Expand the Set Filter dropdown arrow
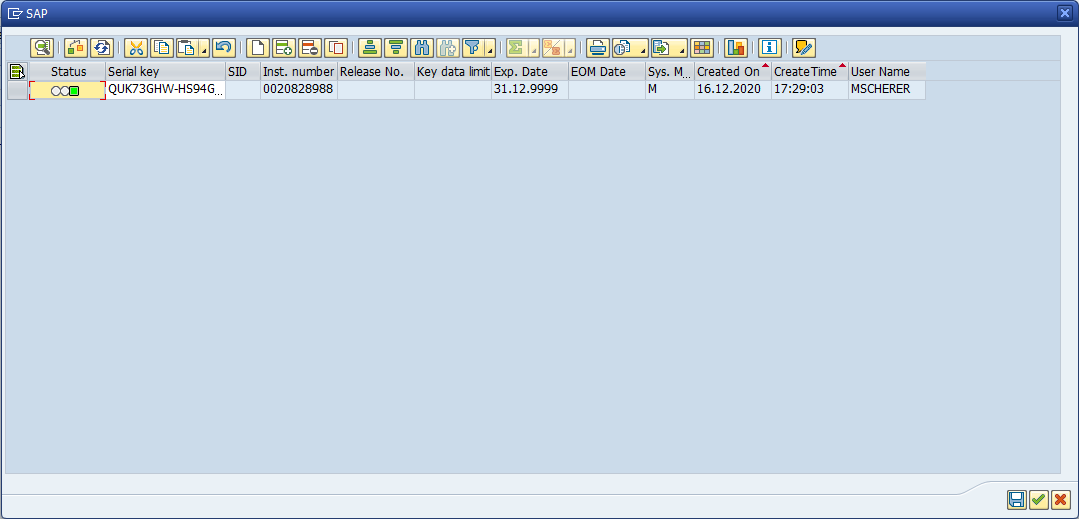1079x519 pixels. (490, 49)
